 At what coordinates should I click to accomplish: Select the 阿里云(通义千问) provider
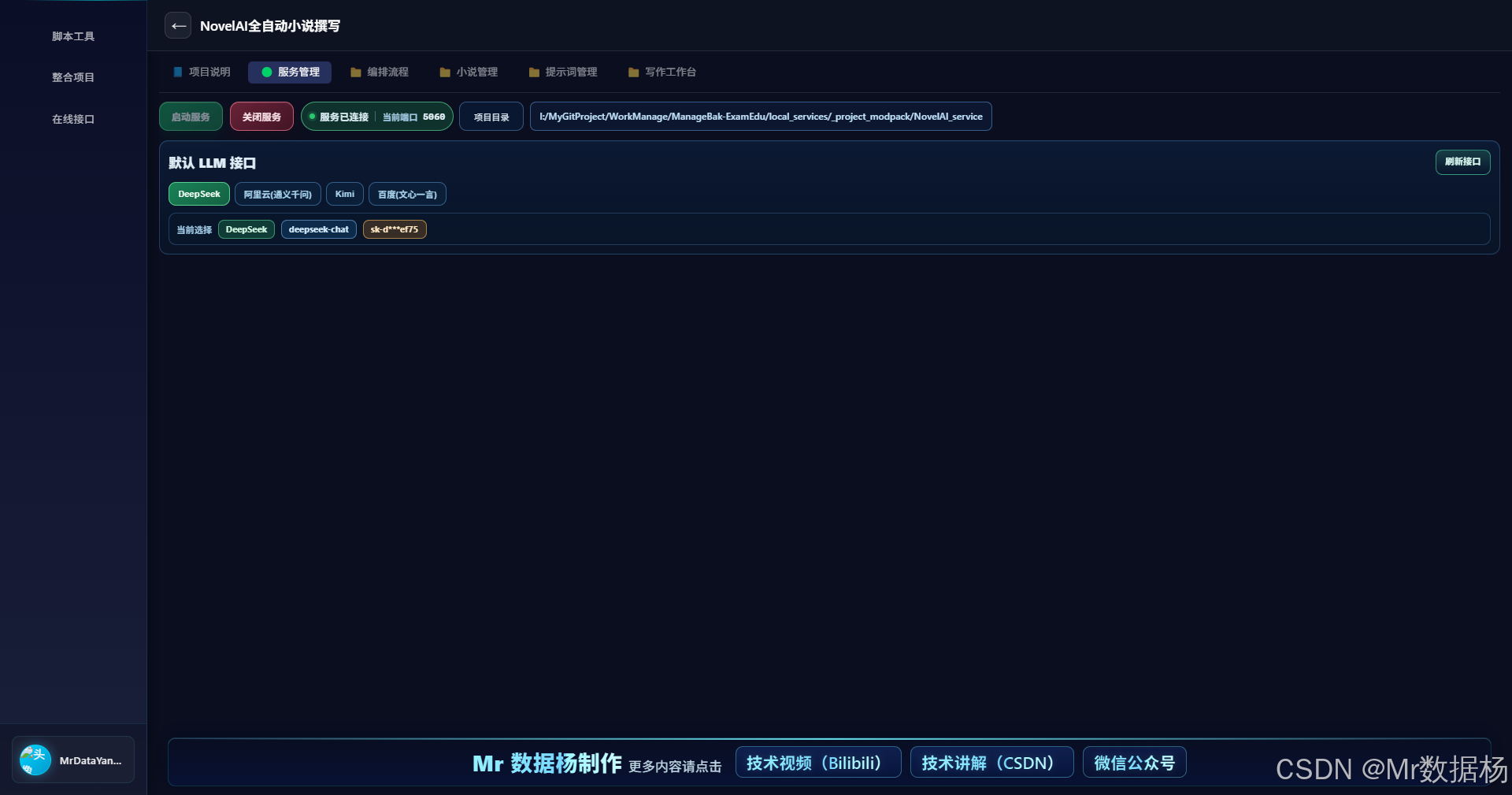(x=277, y=194)
